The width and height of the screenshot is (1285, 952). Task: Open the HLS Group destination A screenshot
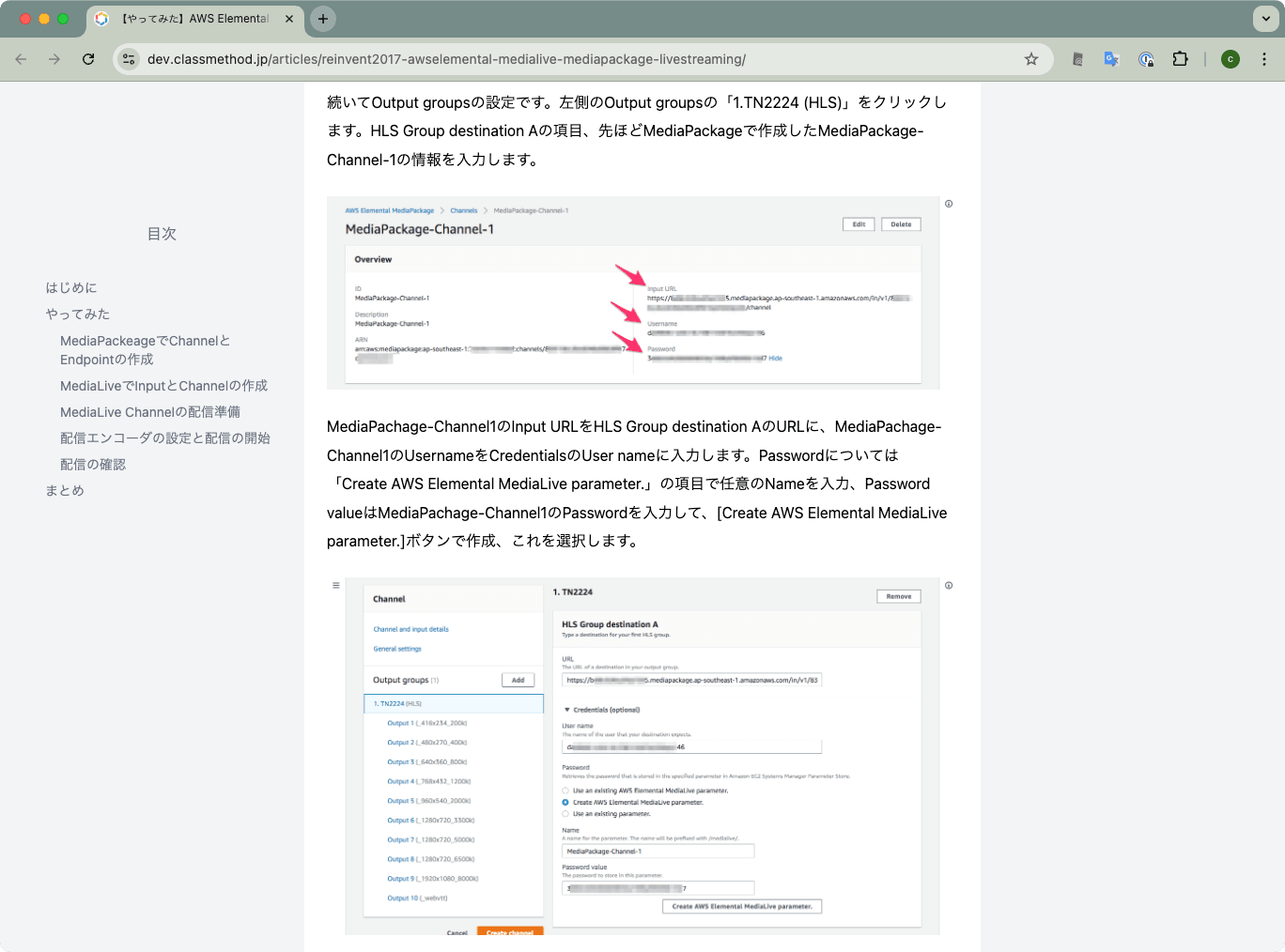pyautogui.click(x=642, y=757)
